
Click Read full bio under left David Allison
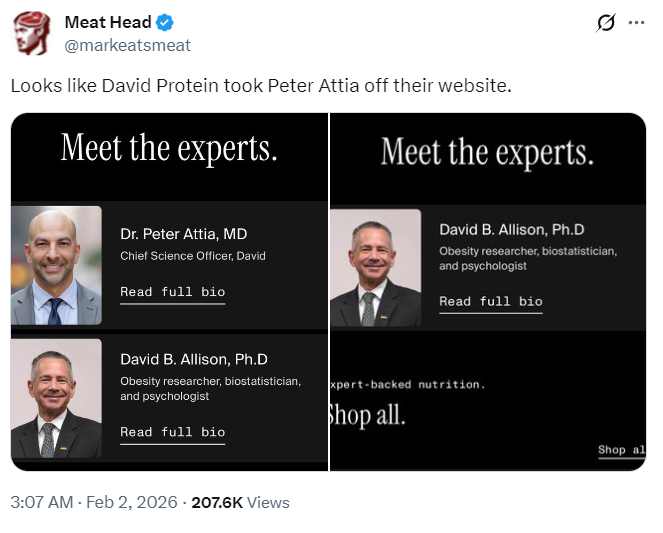172,432
